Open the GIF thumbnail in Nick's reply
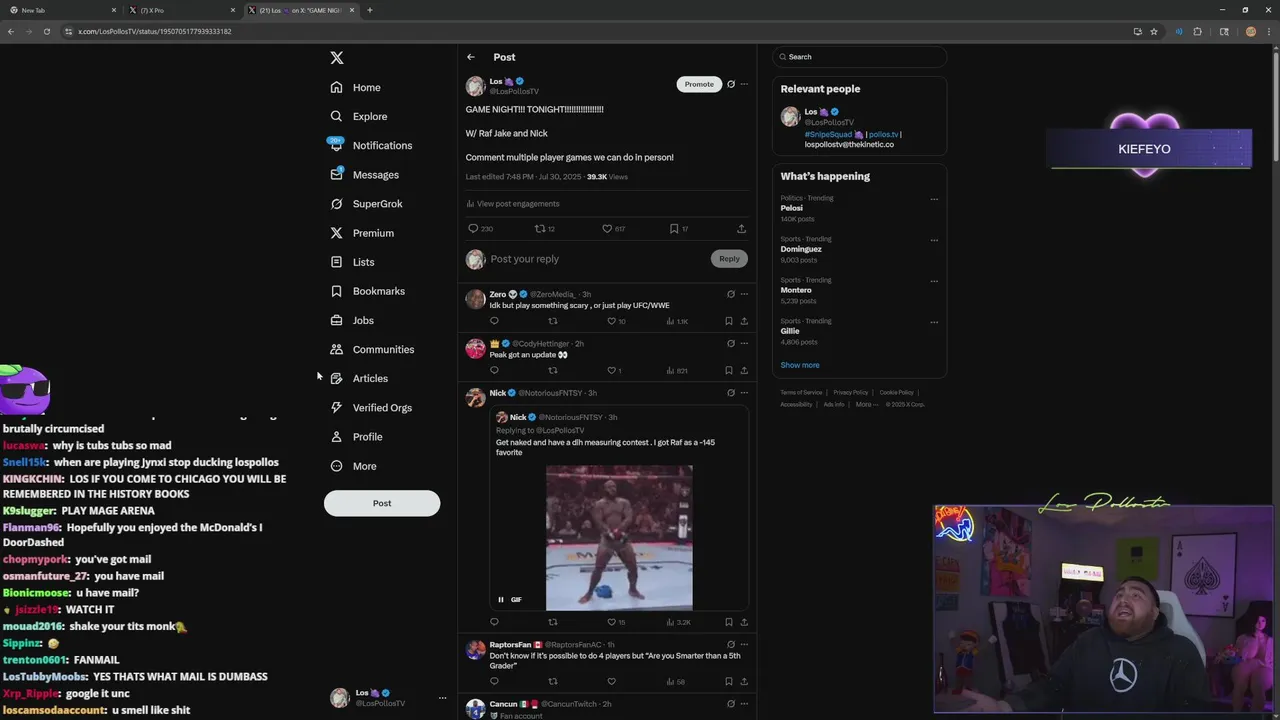This screenshot has height=720, width=1280. coord(619,537)
